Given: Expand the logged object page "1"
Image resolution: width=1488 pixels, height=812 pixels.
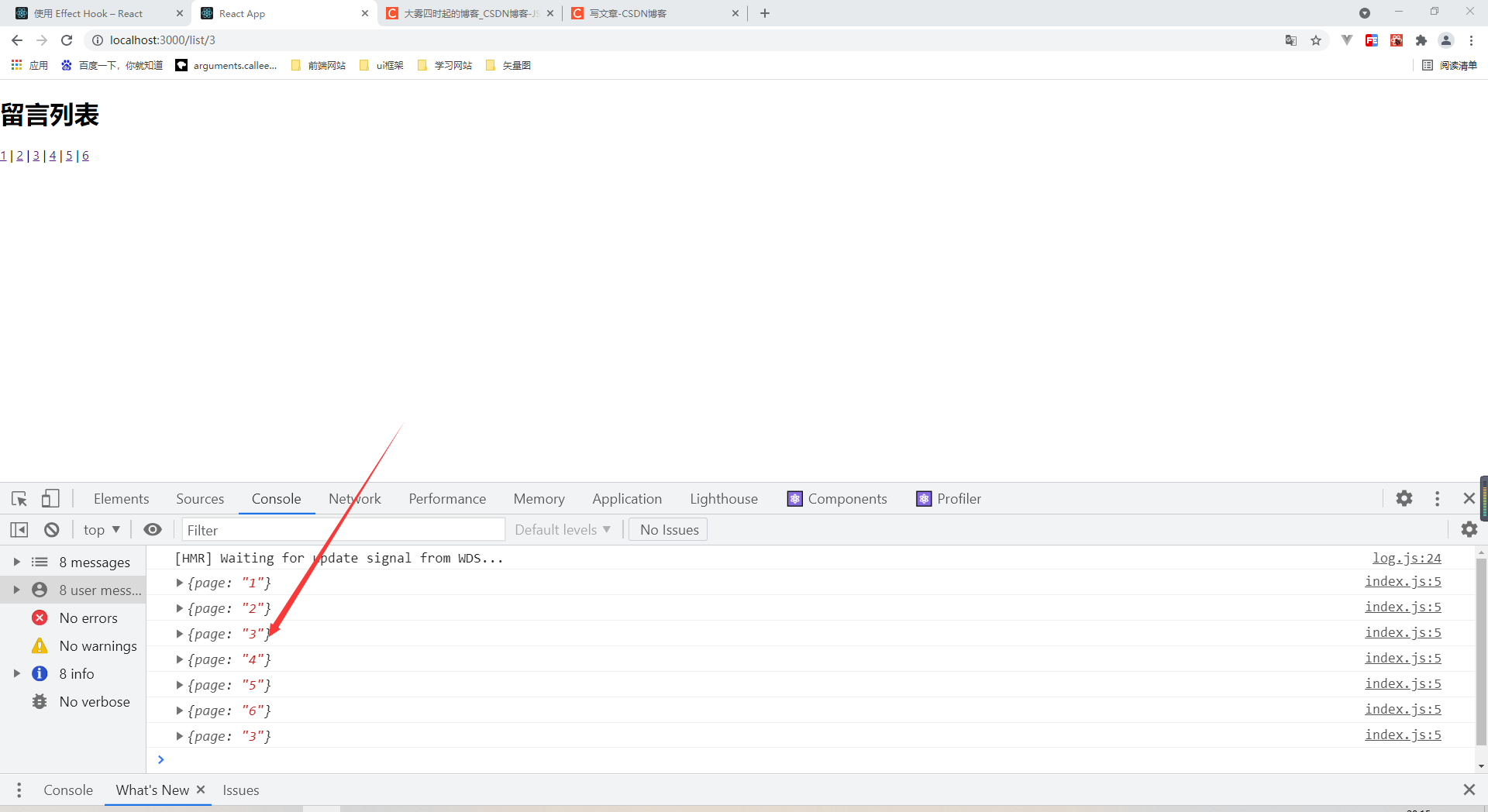Looking at the screenshot, I should pos(180,583).
